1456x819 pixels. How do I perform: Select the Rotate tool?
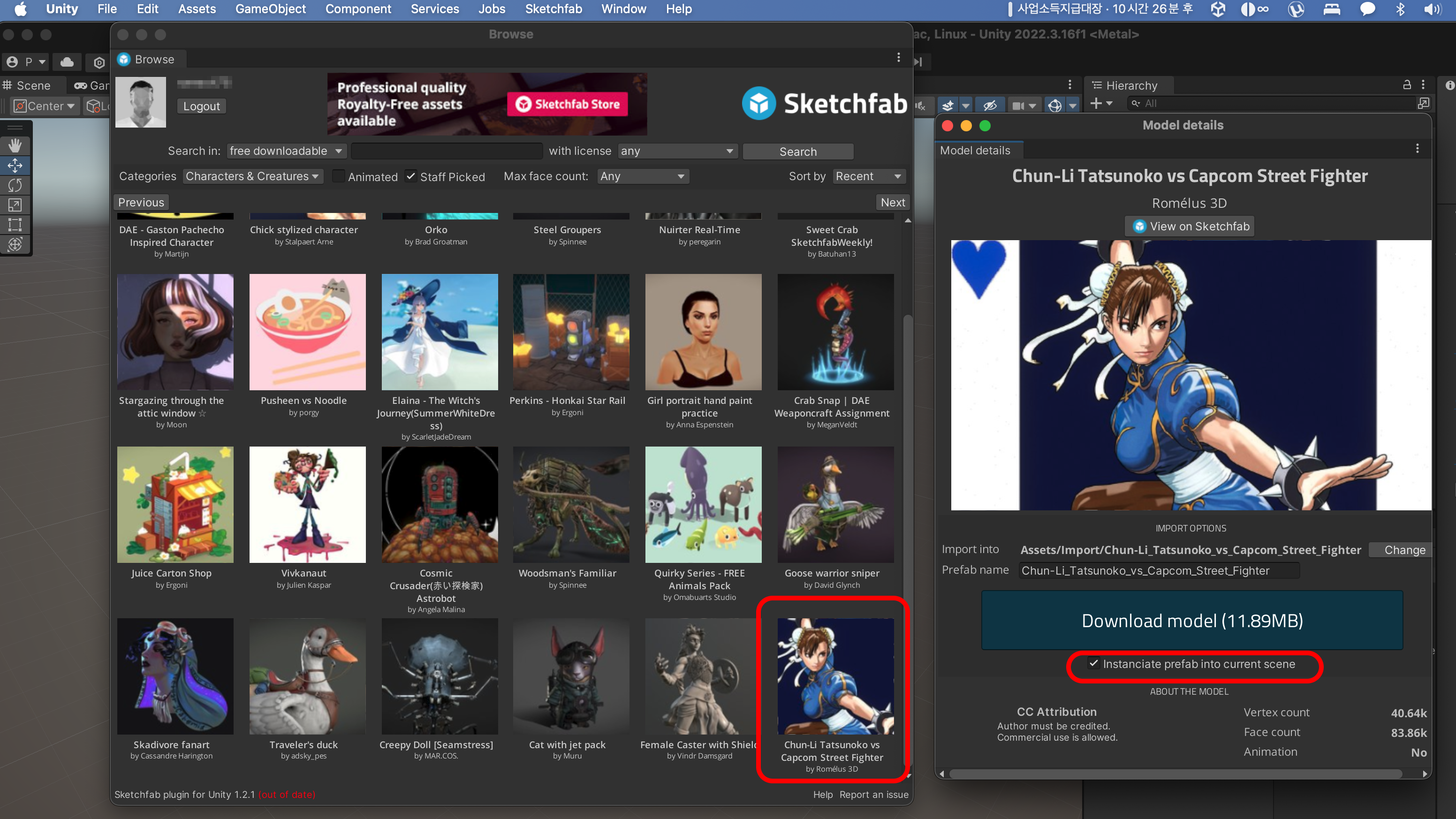point(15,185)
